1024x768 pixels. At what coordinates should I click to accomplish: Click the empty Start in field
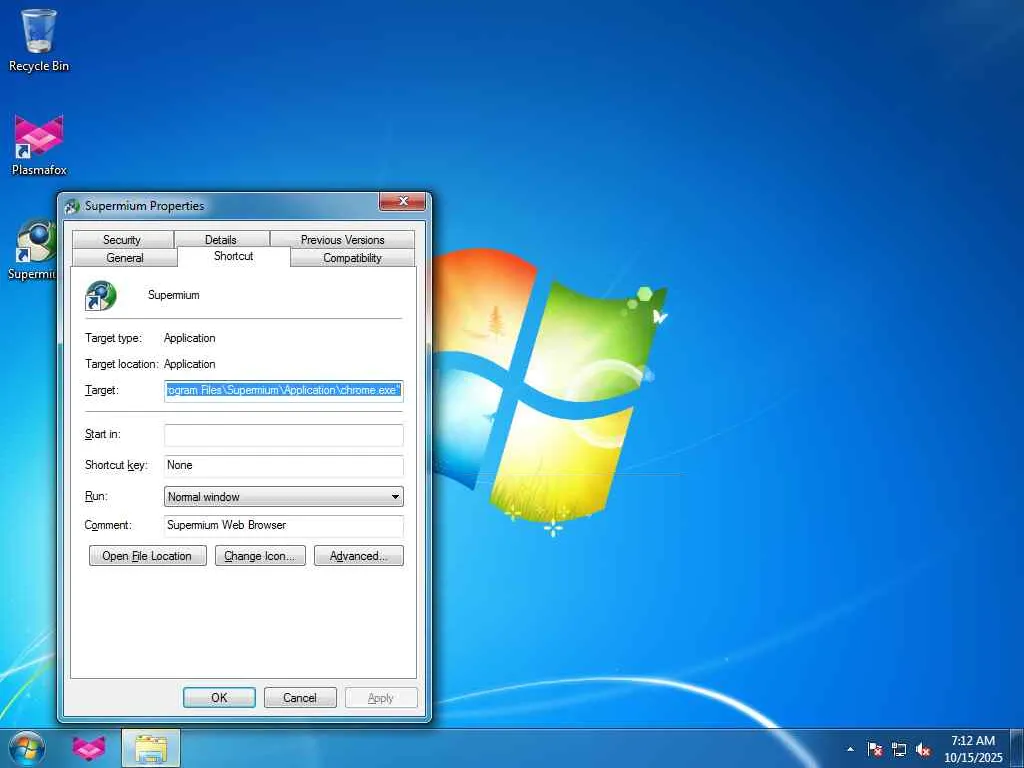point(283,435)
